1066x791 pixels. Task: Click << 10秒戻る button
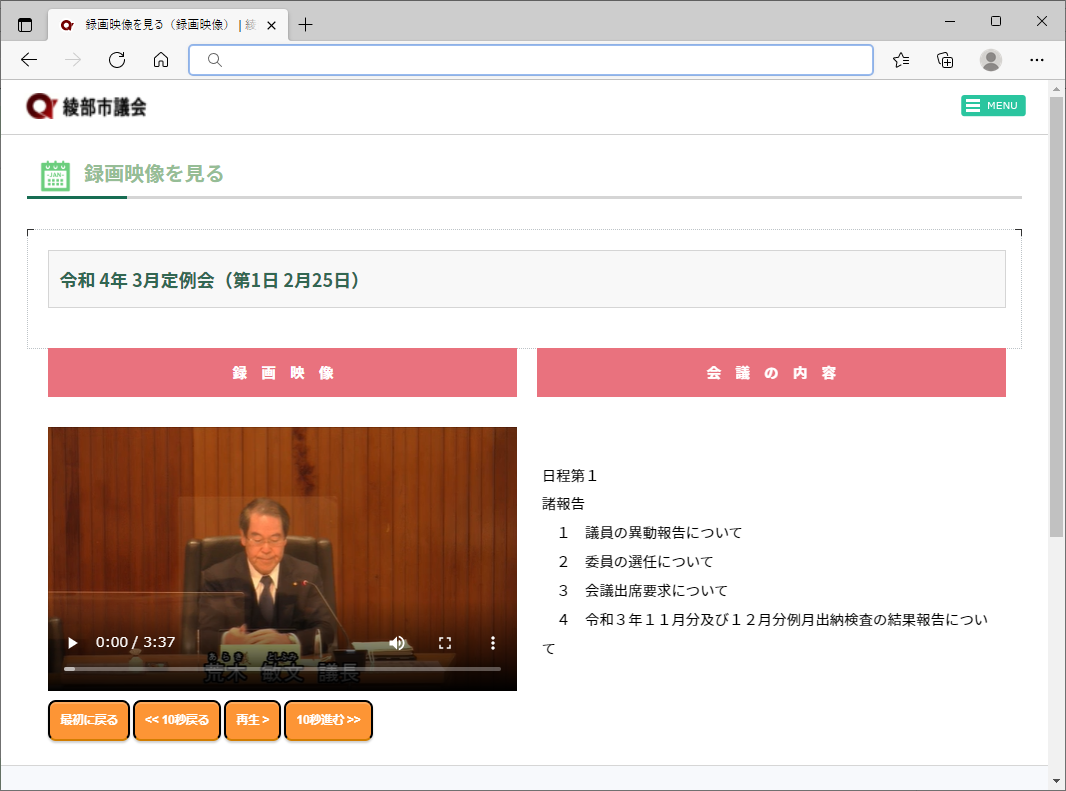click(x=177, y=720)
